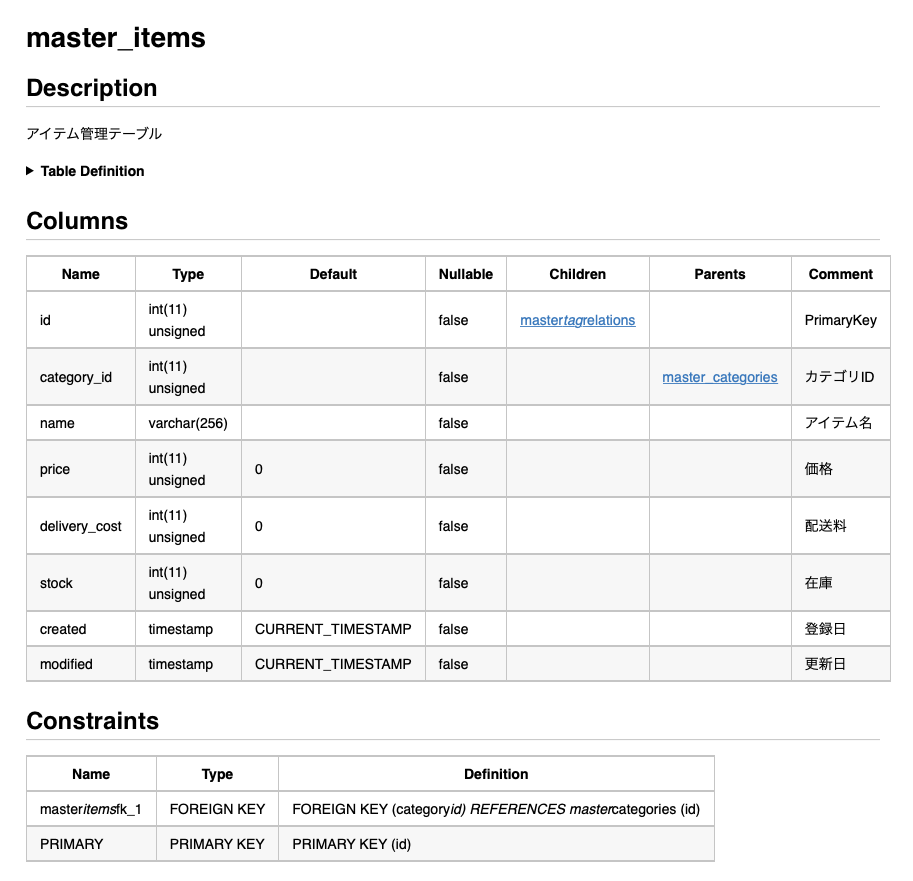The height and width of the screenshot is (881, 913).
Task: Click the FOREIGN KEY type cell
Action: [217, 809]
